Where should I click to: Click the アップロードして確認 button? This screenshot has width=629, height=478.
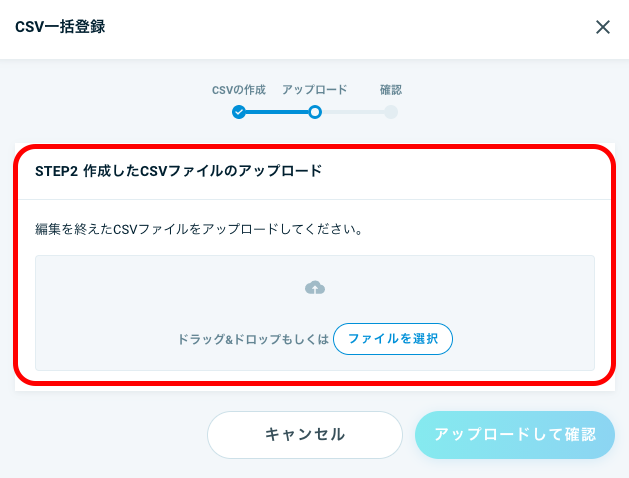(x=515, y=435)
